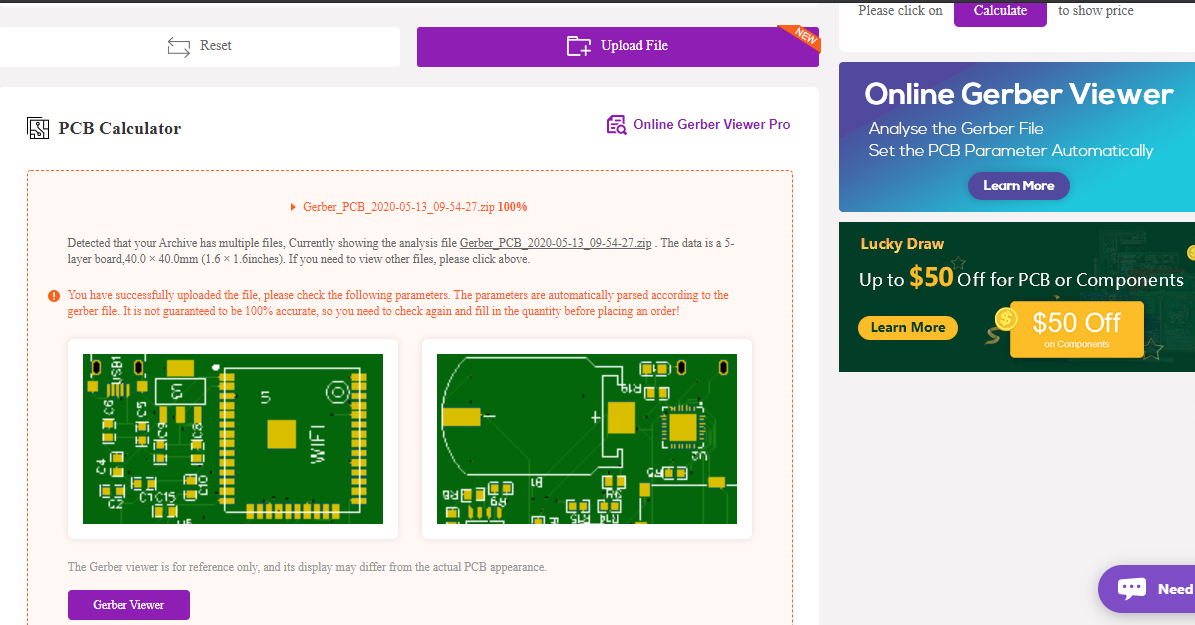Image resolution: width=1195 pixels, height=625 pixels.
Task: Click the Upload File folder icon
Action: (x=578, y=46)
